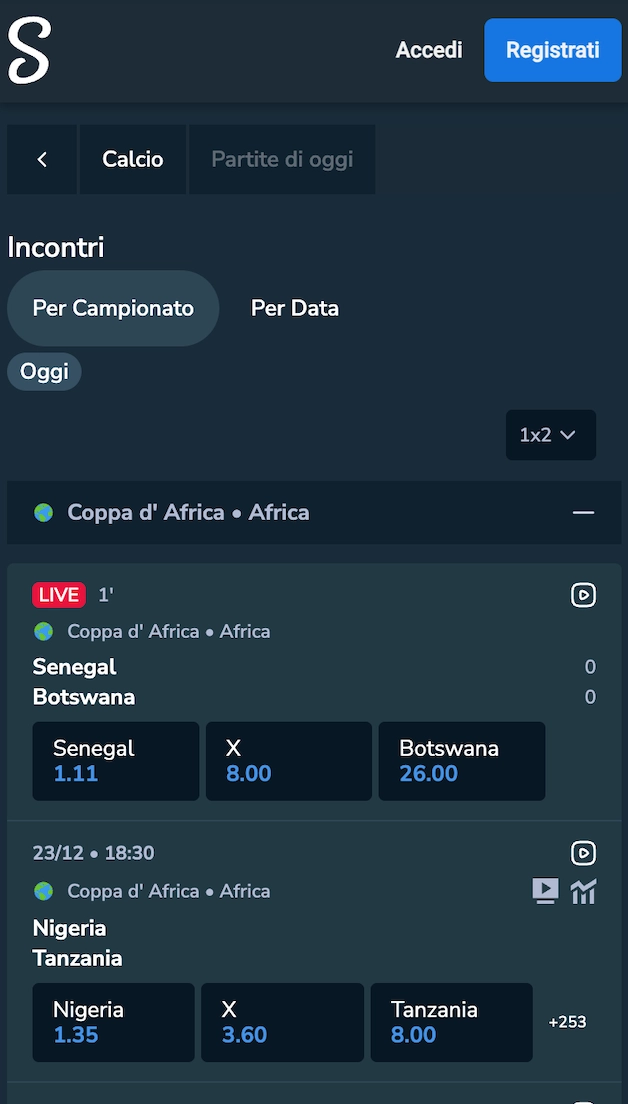This screenshot has height=1104, width=628.
Task: Open the video player icon for Nigeria-Tanzania
Action: [x=584, y=853]
